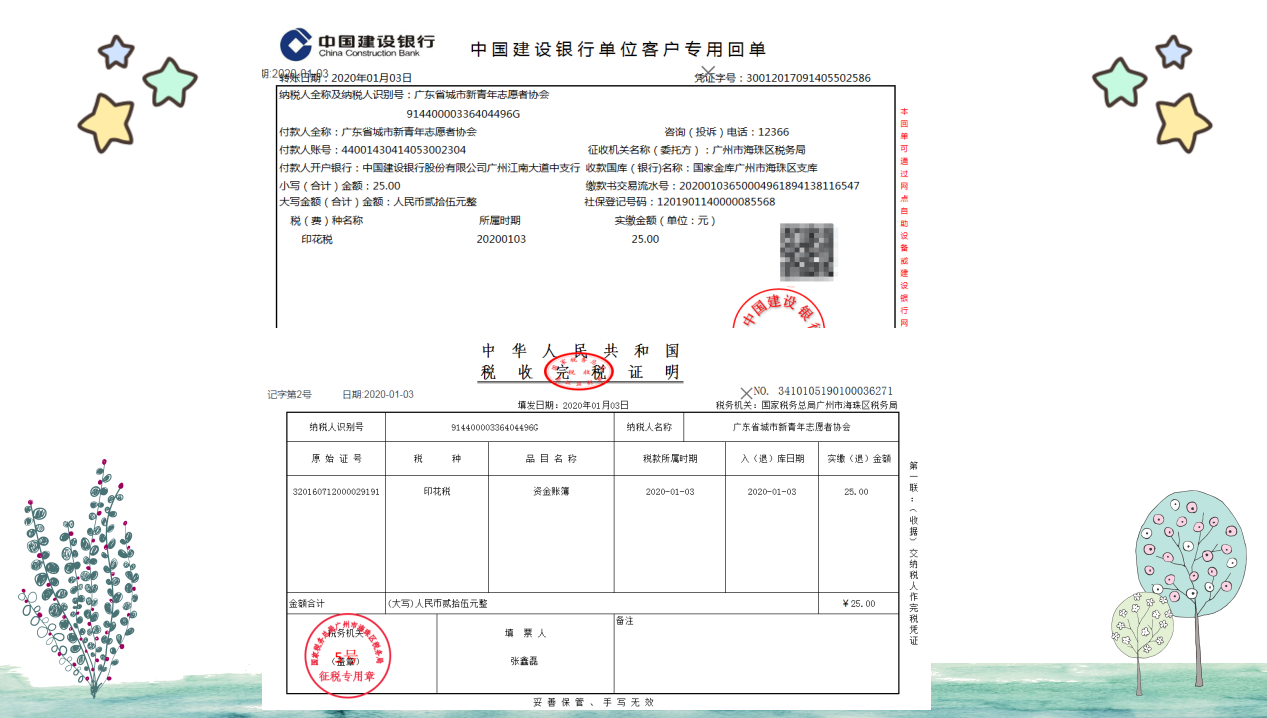1267x718 pixels.
Task: Click the 付款人全称 line on bank receipt
Action: [x=378, y=131]
